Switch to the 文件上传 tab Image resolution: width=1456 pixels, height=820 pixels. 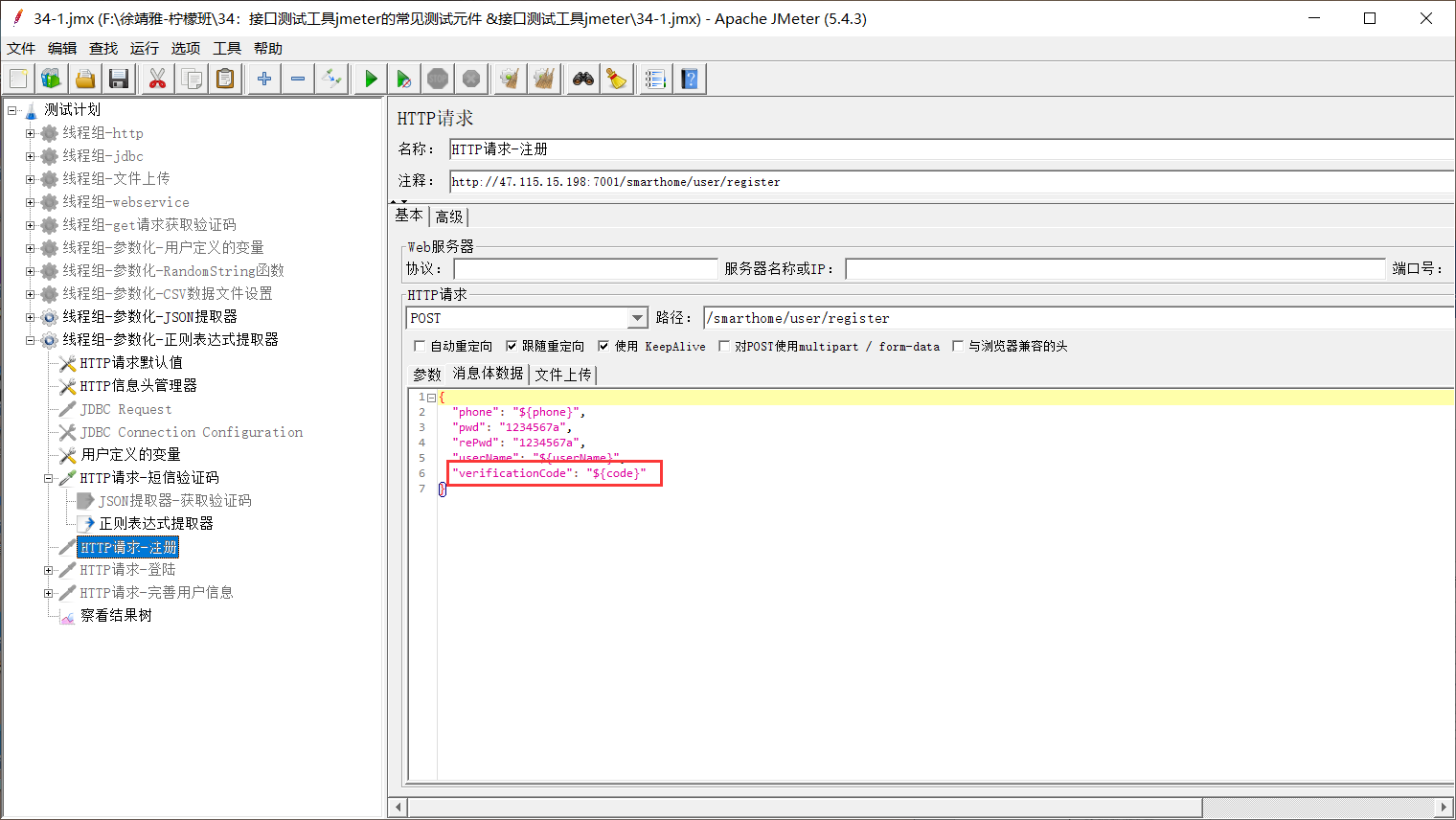tap(563, 374)
